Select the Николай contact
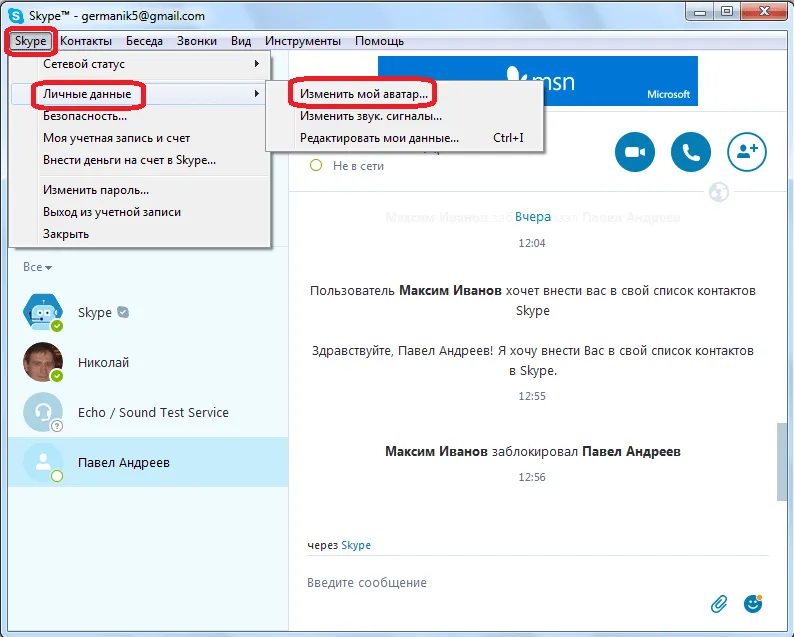Image resolution: width=794 pixels, height=637 pixels. pos(148,362)
